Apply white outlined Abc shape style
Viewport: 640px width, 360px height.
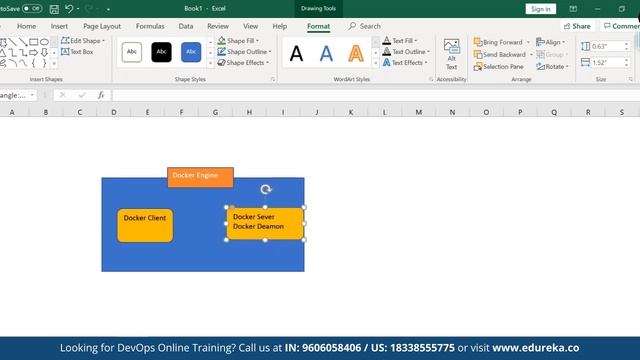coord(131,52)
